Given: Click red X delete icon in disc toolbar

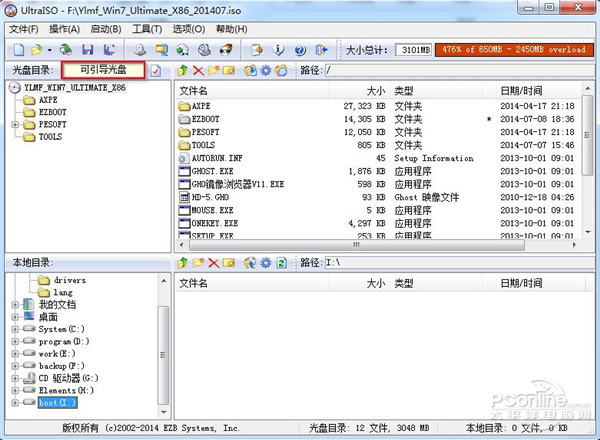Looking at the screenshot, I should 197,71.
